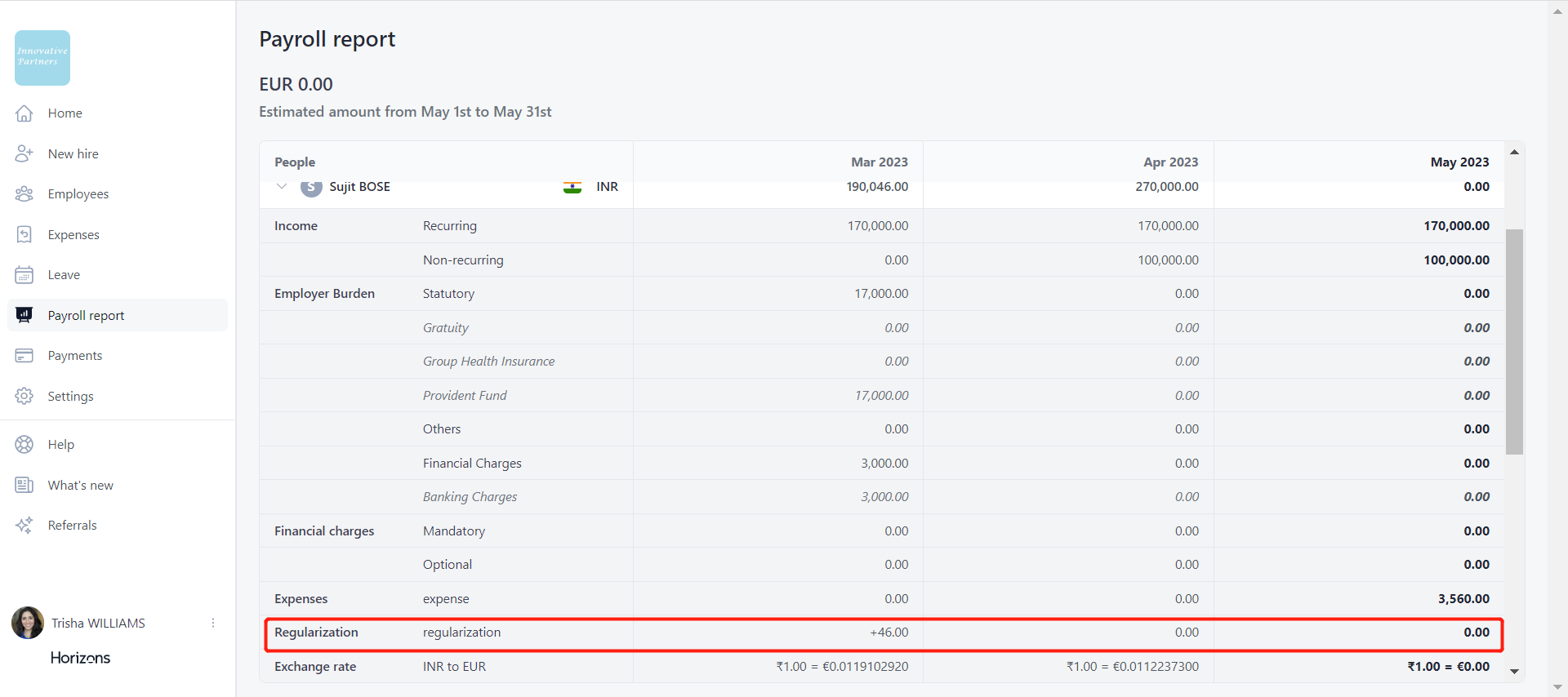The height and width of the screenshot is (697, 1568).
Task: Click the Innovative Partners company logo
Action: coord(42,58)
